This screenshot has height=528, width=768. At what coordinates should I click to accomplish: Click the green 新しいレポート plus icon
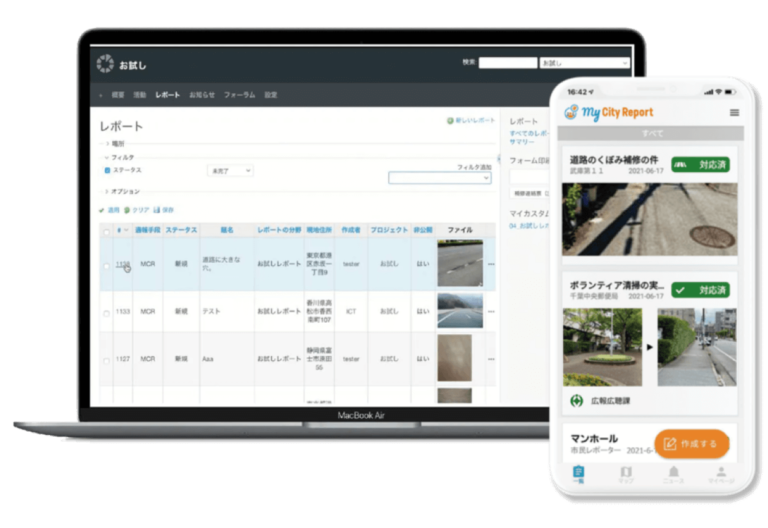point(450,120)
